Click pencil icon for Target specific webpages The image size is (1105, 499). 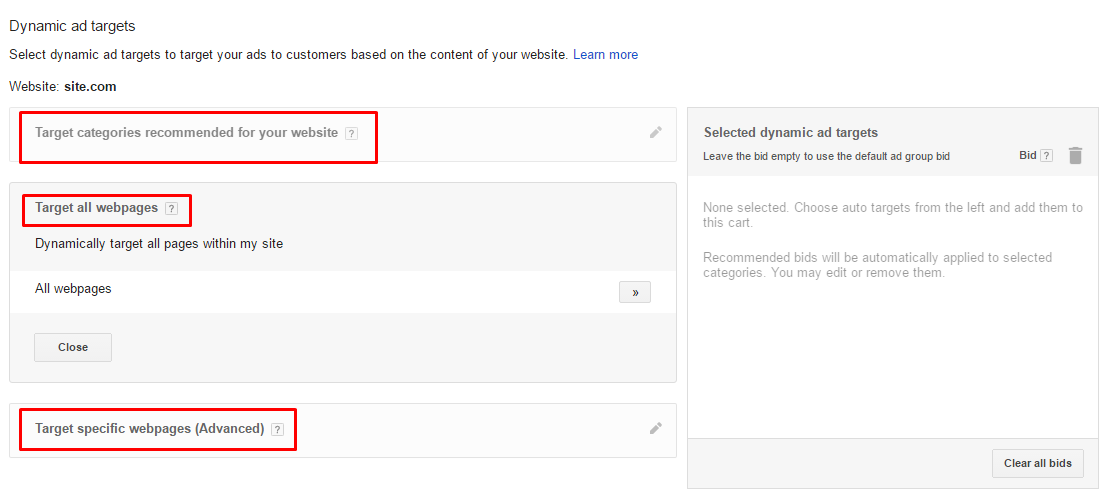point(655,429)
